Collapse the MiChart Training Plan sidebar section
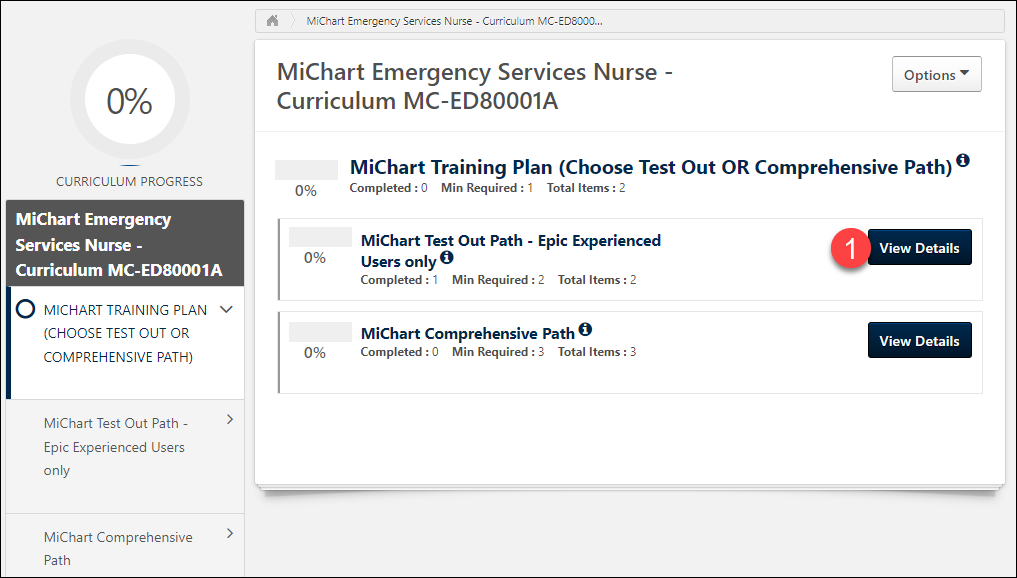 (227, 310)
